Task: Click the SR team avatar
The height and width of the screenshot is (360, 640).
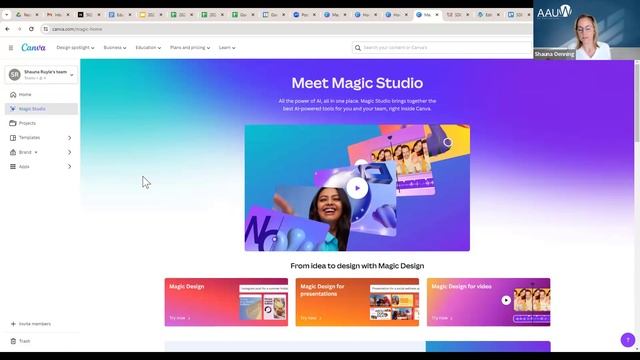Action: click(15, 75)
